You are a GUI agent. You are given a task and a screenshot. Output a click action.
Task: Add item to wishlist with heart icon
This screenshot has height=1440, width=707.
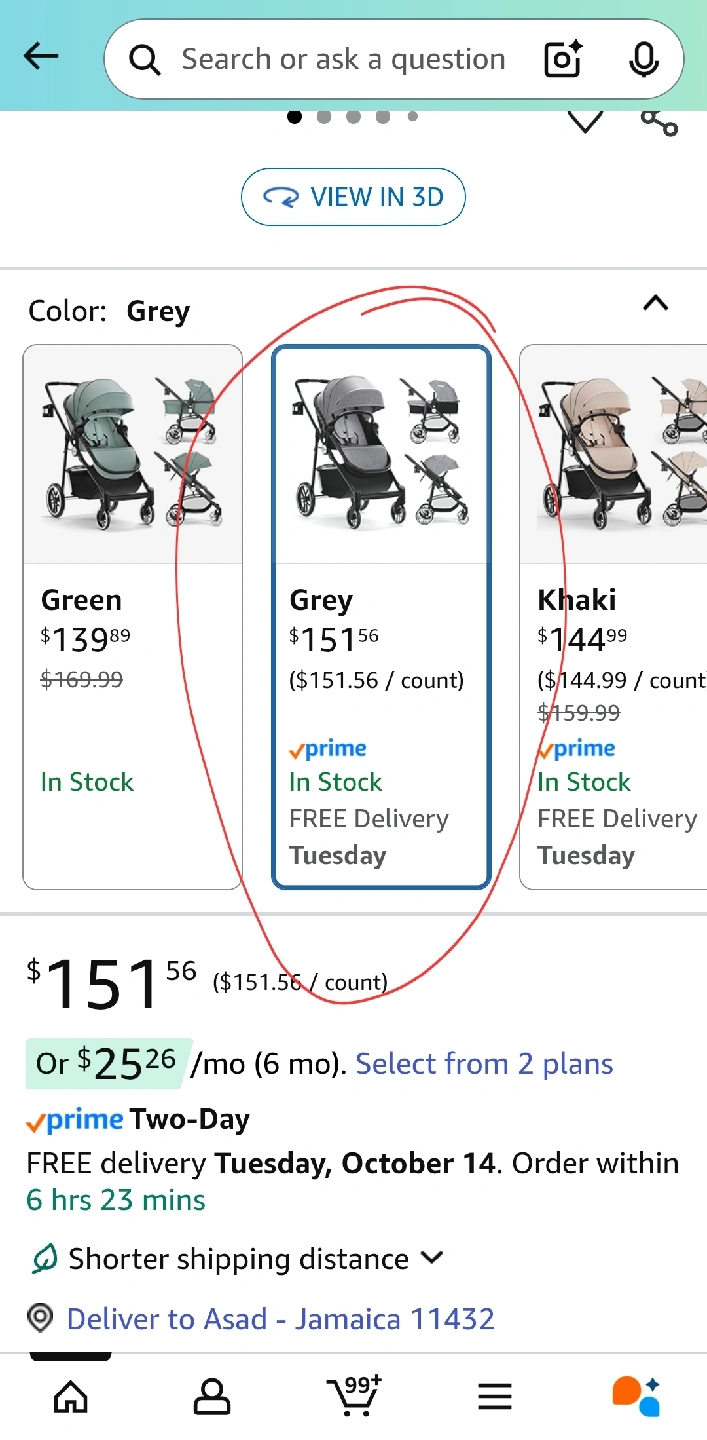[585, 122]
